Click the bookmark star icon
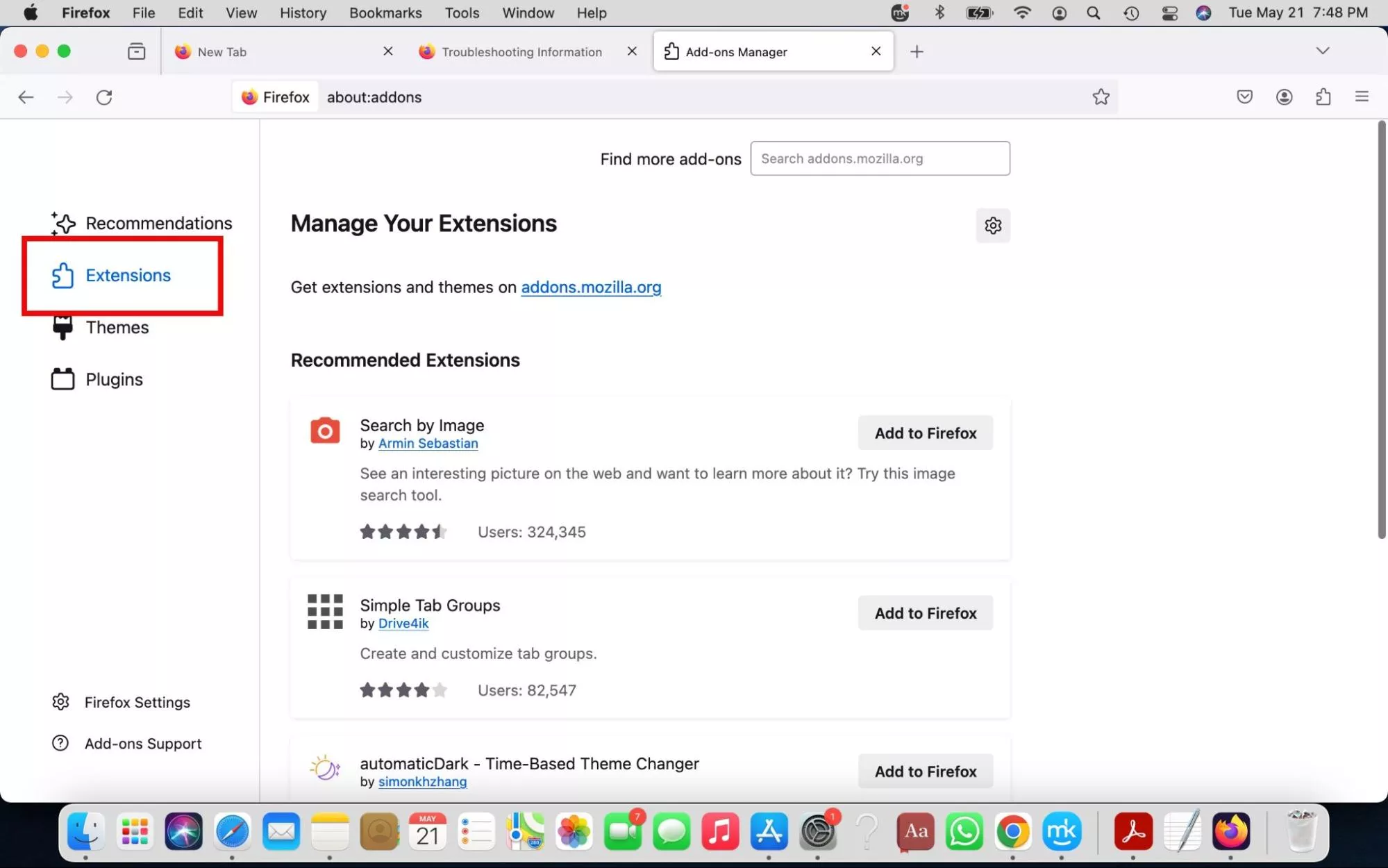 [1101, 97]
